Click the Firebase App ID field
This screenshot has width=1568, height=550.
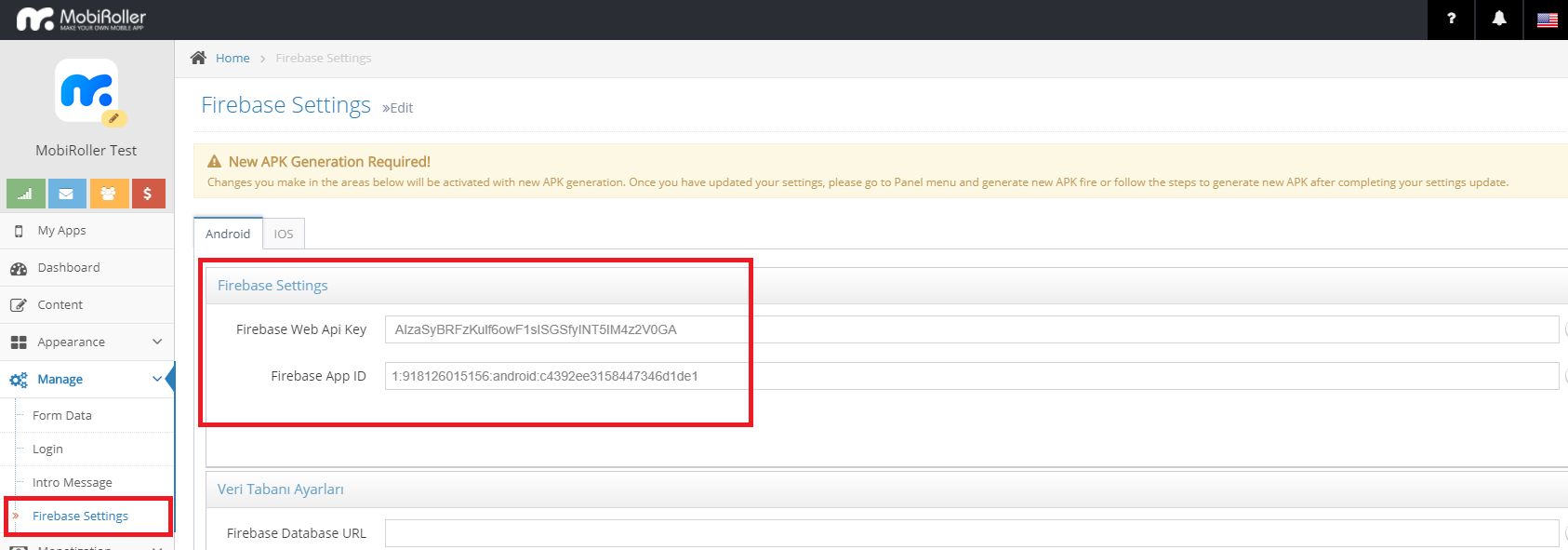pyautogui.click(x=972, y=376)
